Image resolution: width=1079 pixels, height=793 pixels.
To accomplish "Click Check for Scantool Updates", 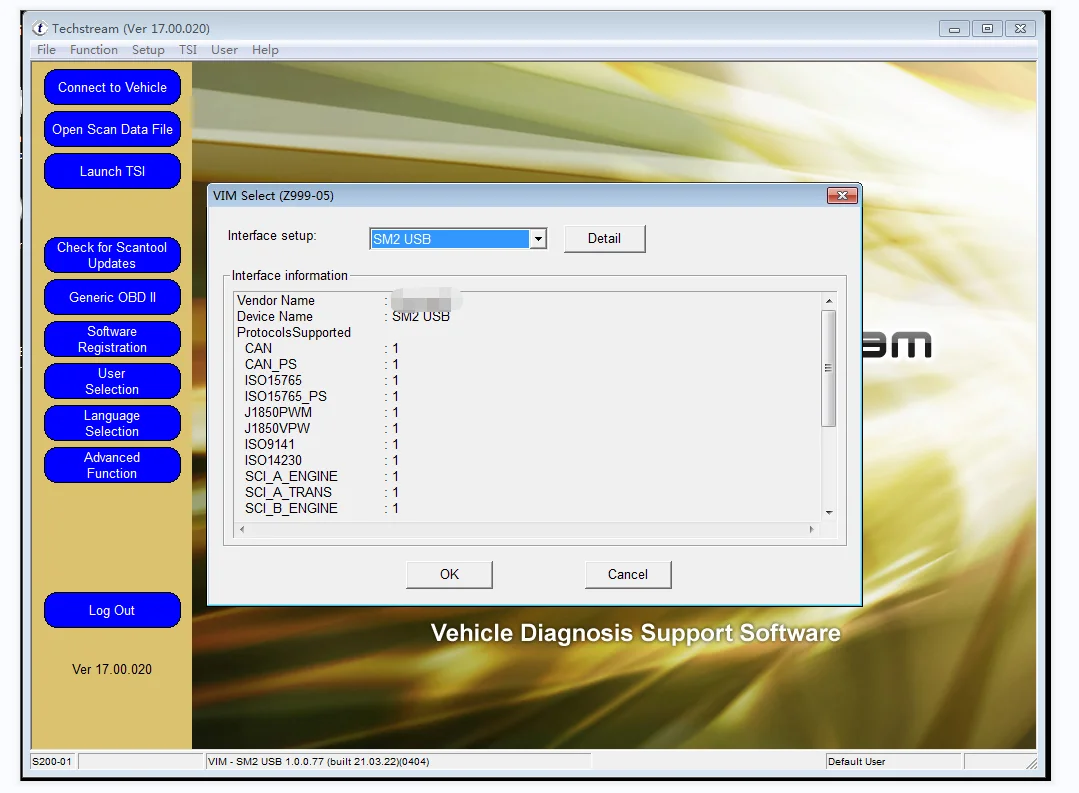I will [112, 255].
